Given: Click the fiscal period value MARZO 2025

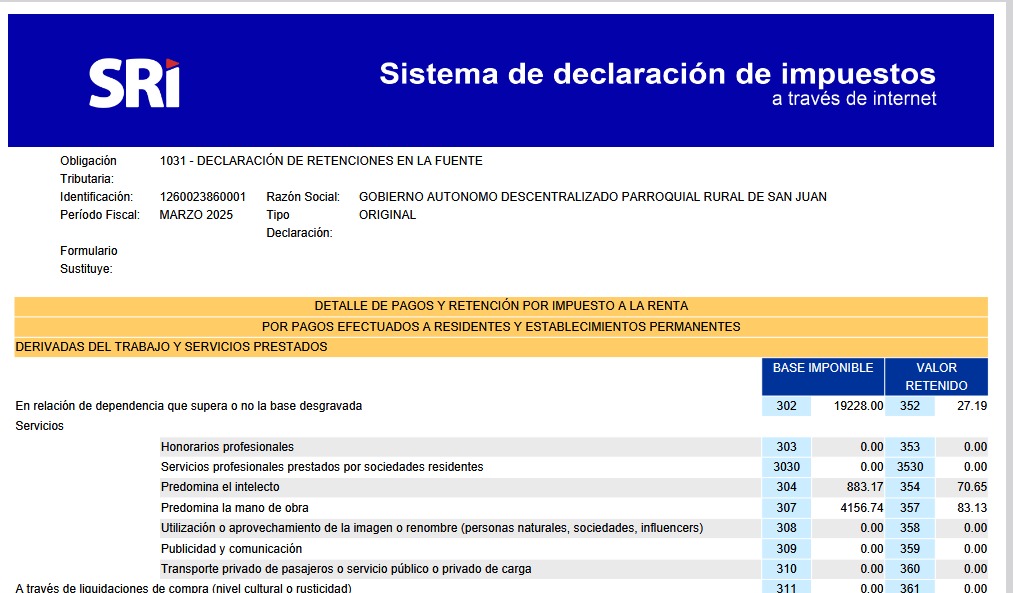Looking at the screenshot, I should click(x=196, y=215).
